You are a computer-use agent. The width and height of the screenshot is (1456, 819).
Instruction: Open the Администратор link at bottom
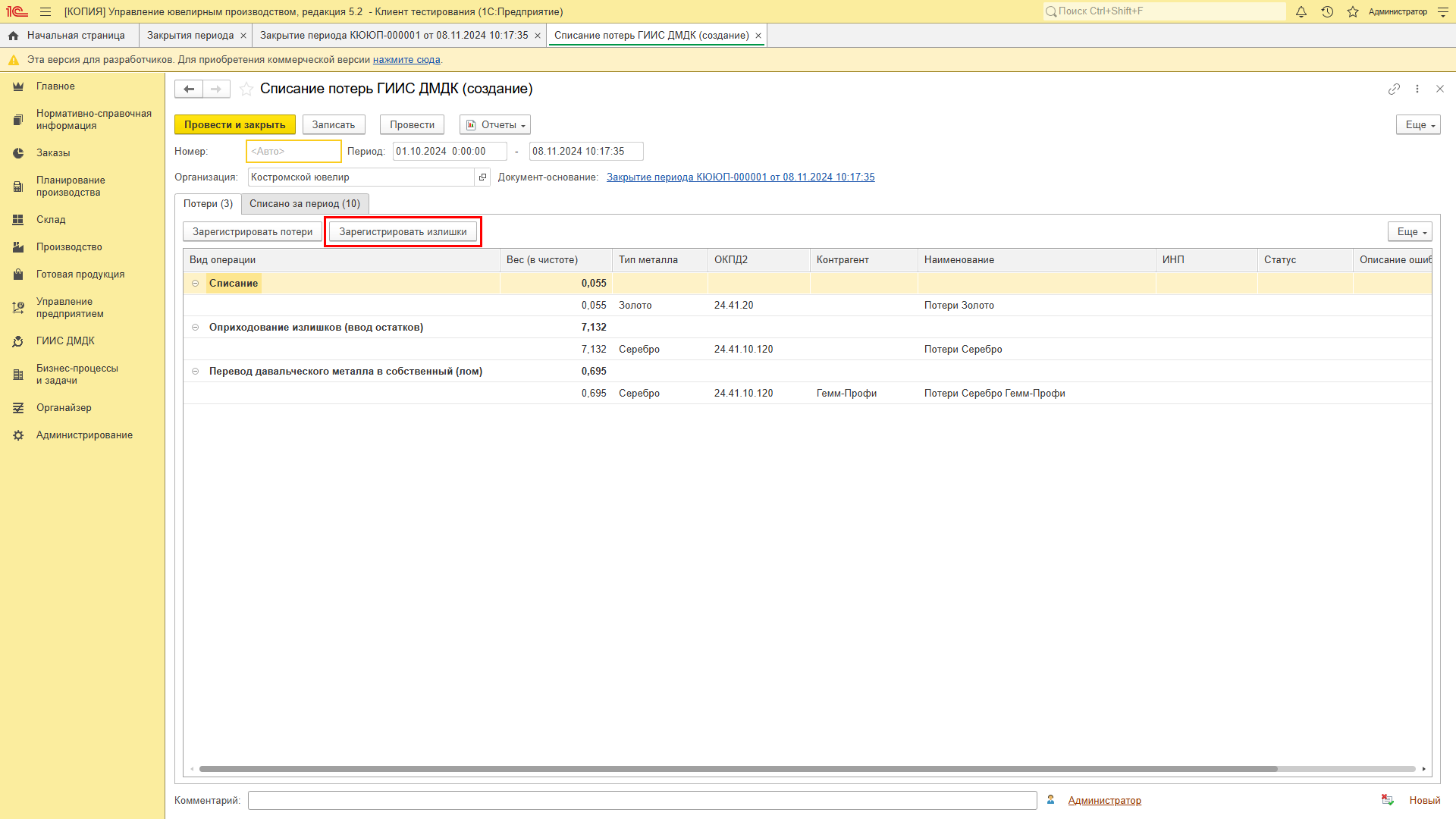1105,801
